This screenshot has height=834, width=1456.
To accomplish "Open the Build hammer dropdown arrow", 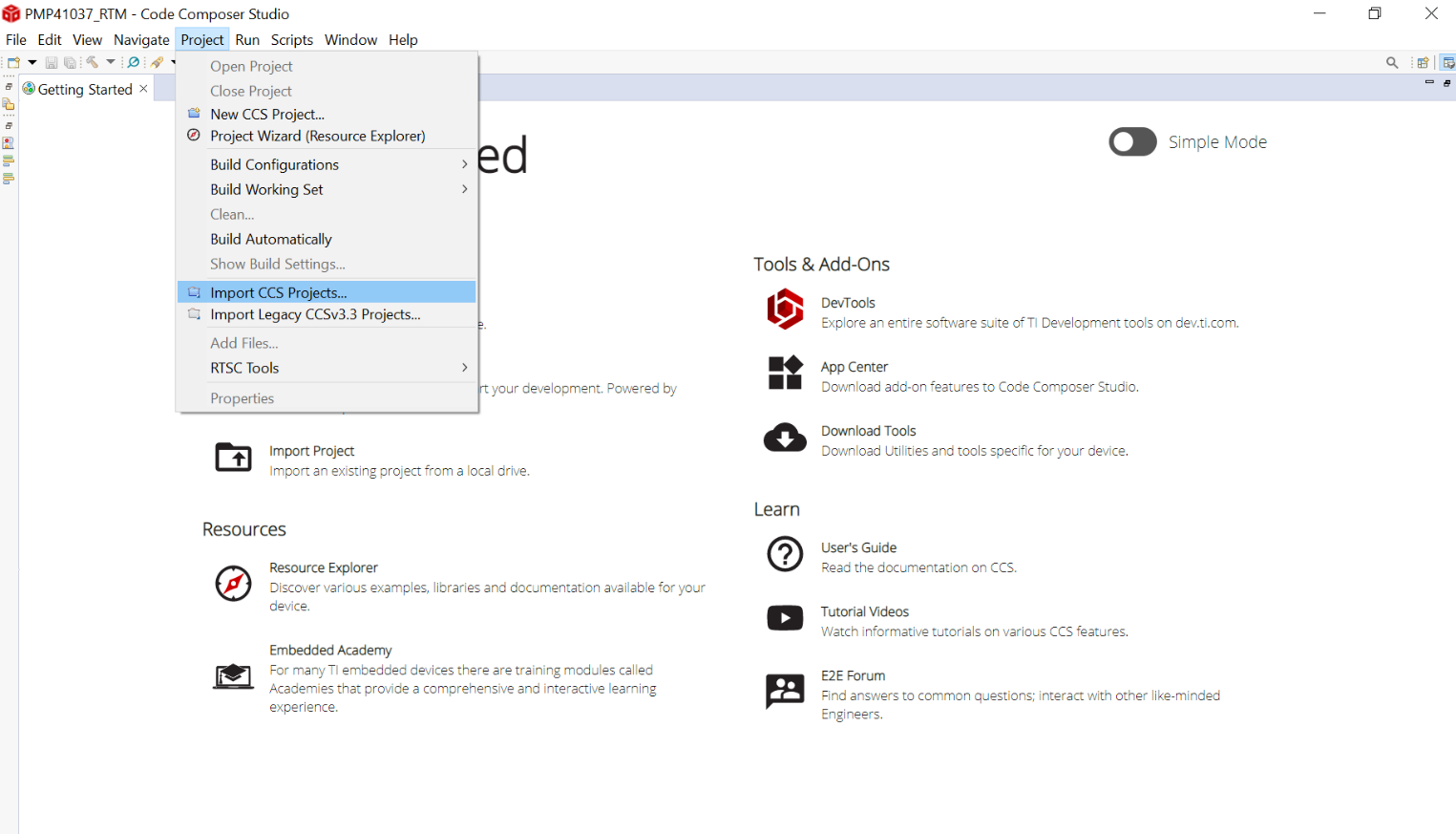I will 111,62.
